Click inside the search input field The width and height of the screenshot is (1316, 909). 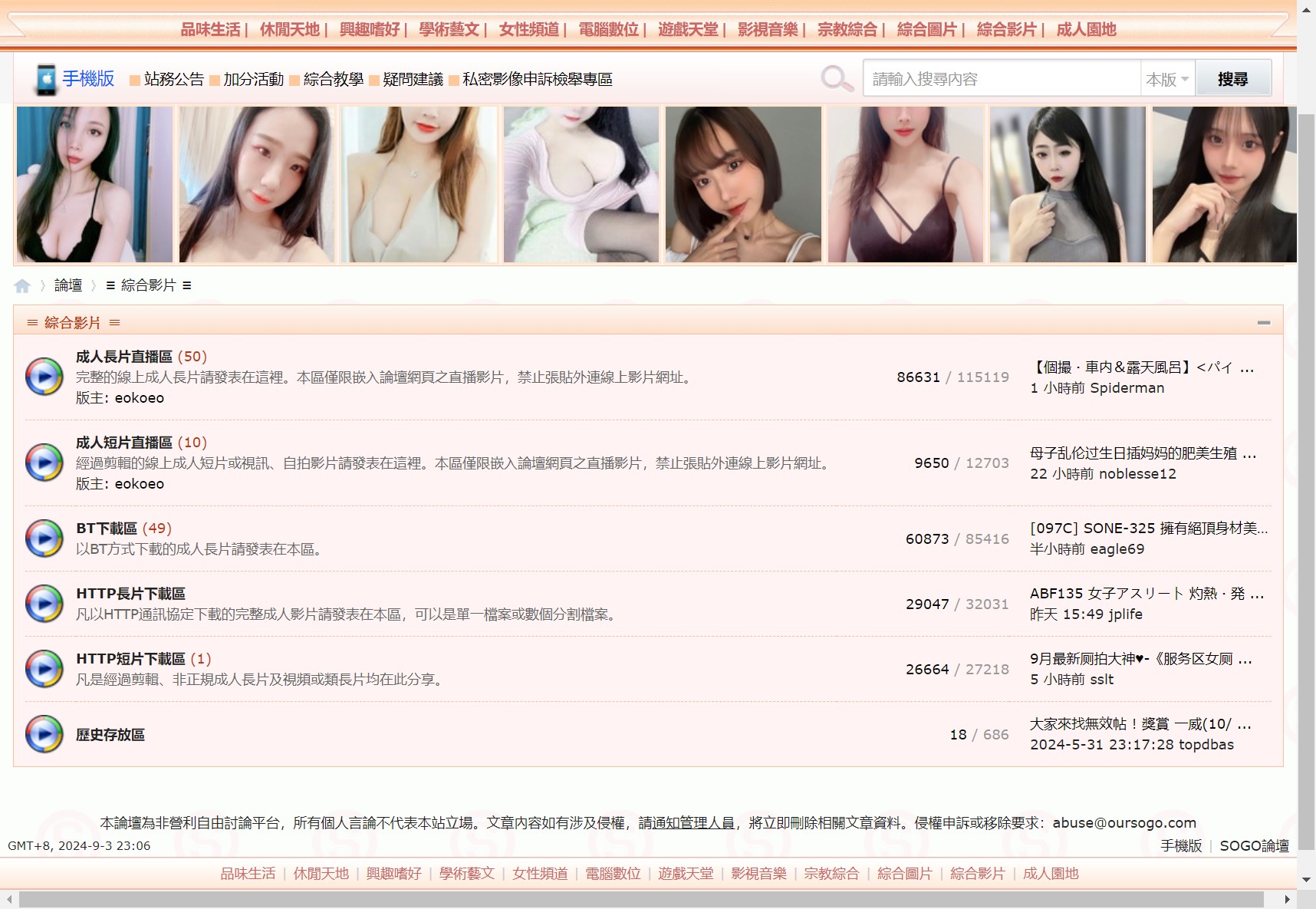tap(997, 77)
